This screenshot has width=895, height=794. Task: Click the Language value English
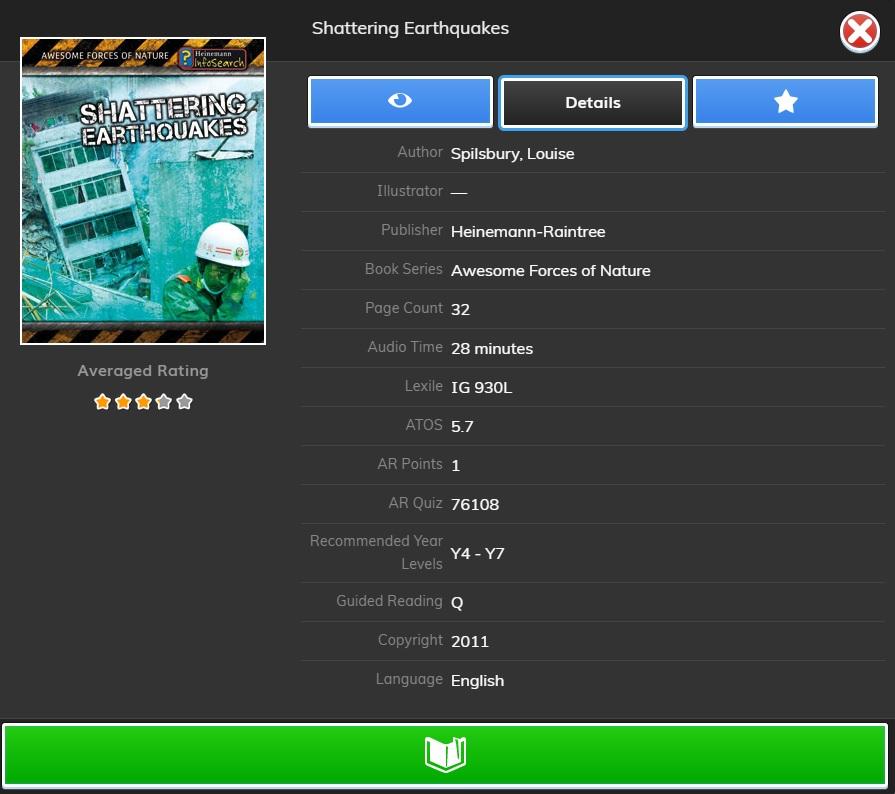[x=477, y=681]
